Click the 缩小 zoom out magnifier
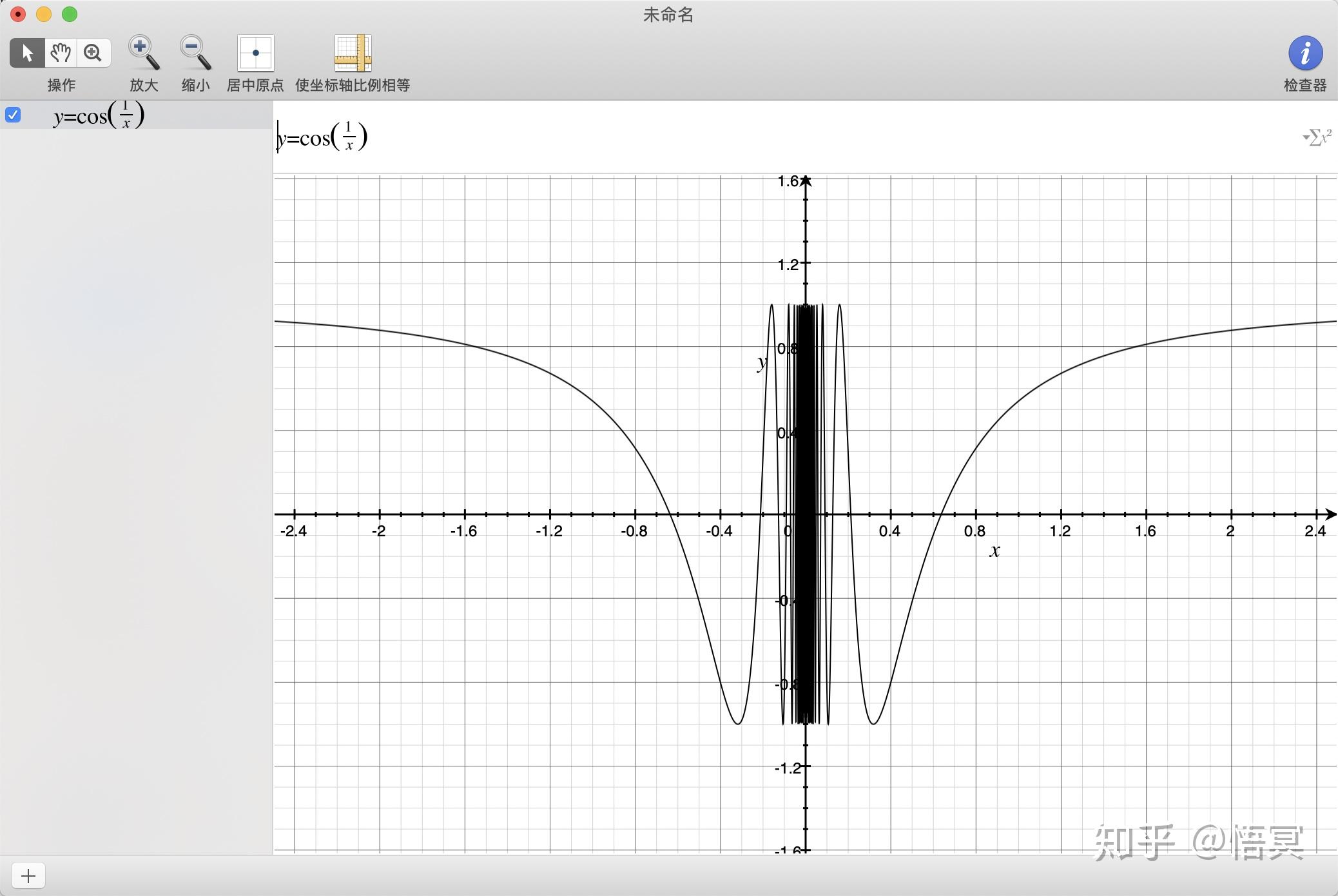1338x896 pixels. coord(195,53)
